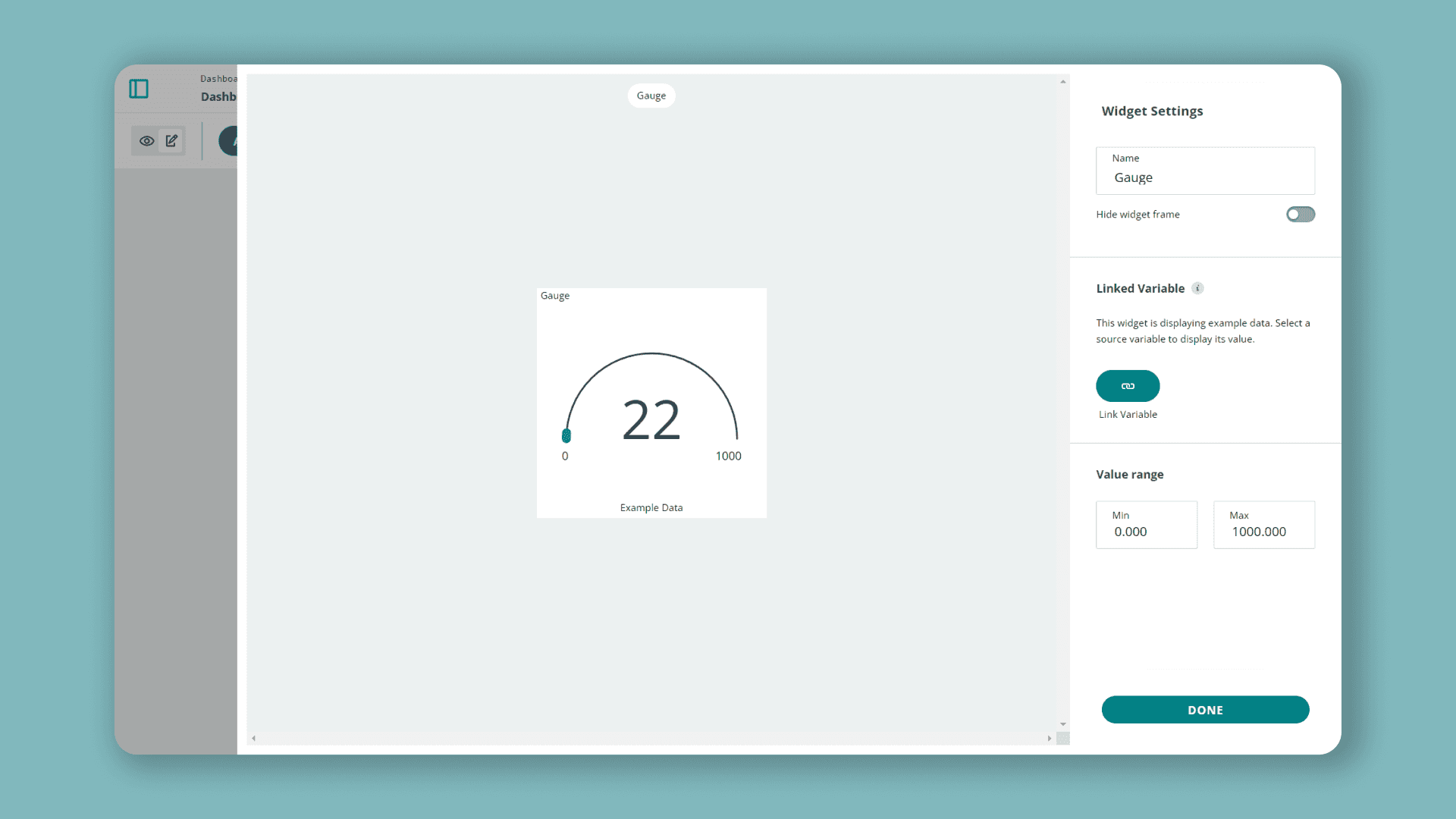Select the Gauge widget preview showing 22

click(651, 403)
